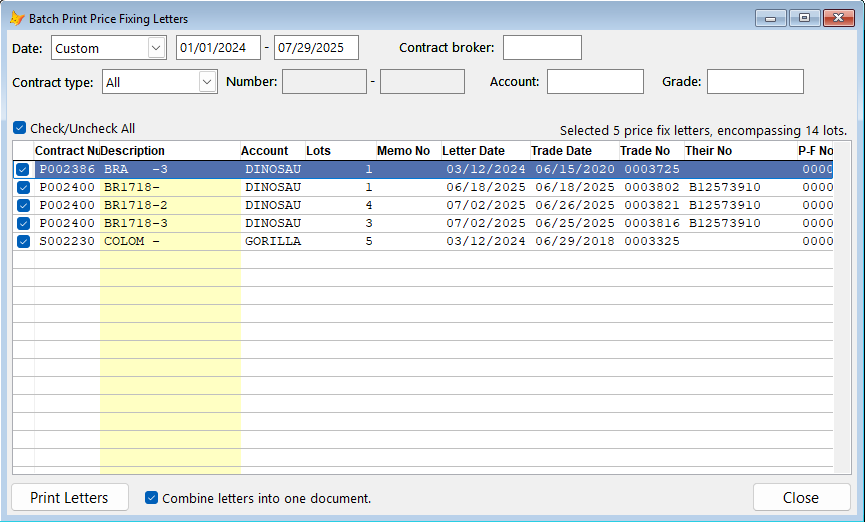Sort by the P-F No column header
The image size is (865, 522).
[815, 151]
